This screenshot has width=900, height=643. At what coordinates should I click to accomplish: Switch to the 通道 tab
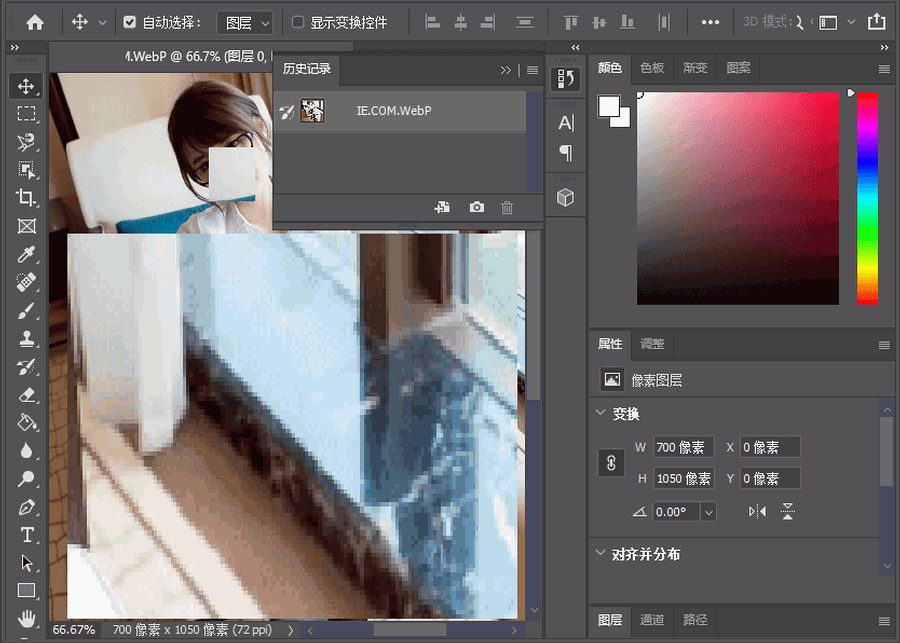(x=652, y=620)
